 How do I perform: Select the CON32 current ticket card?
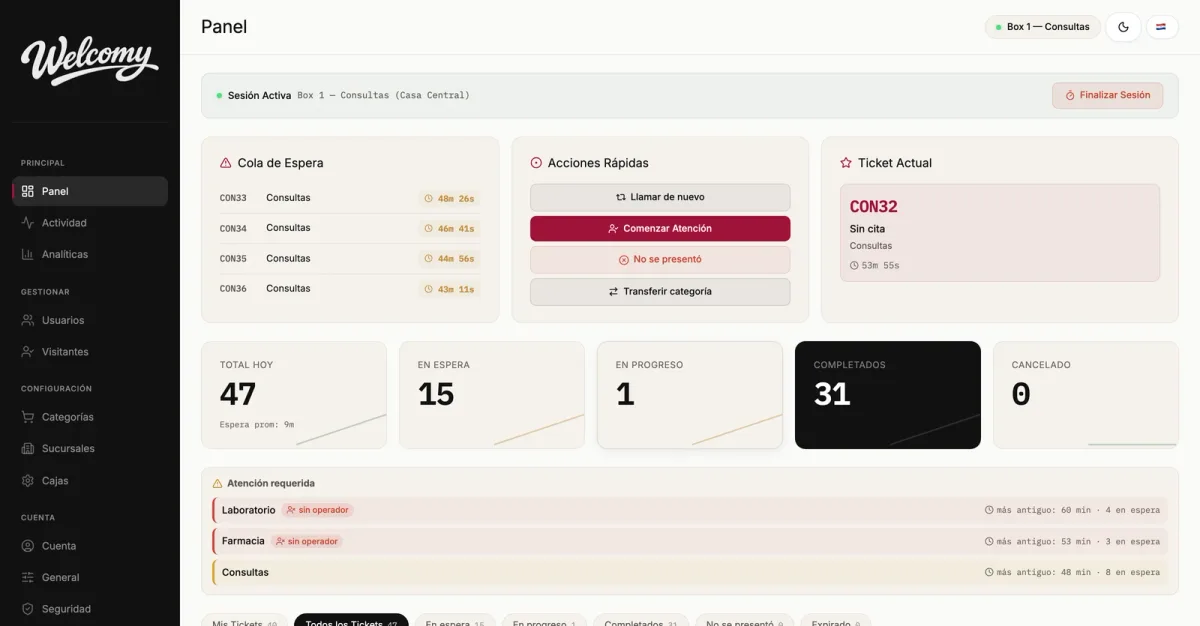(x=1000, y=233)
